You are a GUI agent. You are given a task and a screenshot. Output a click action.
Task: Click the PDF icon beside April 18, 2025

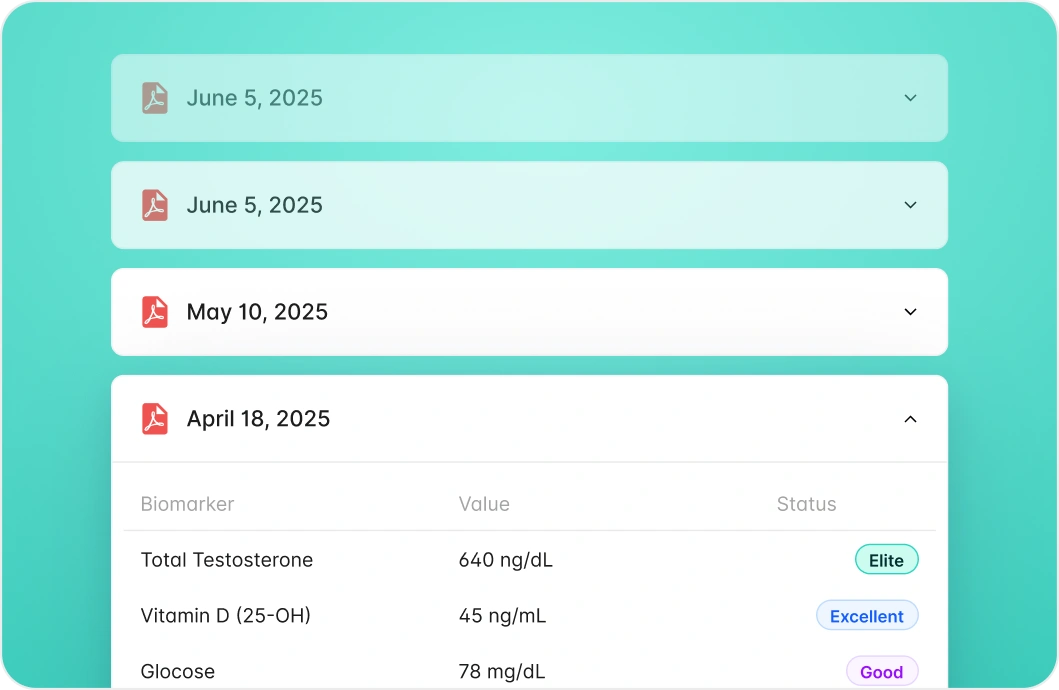pyautogui.click(x=154, y=419)
